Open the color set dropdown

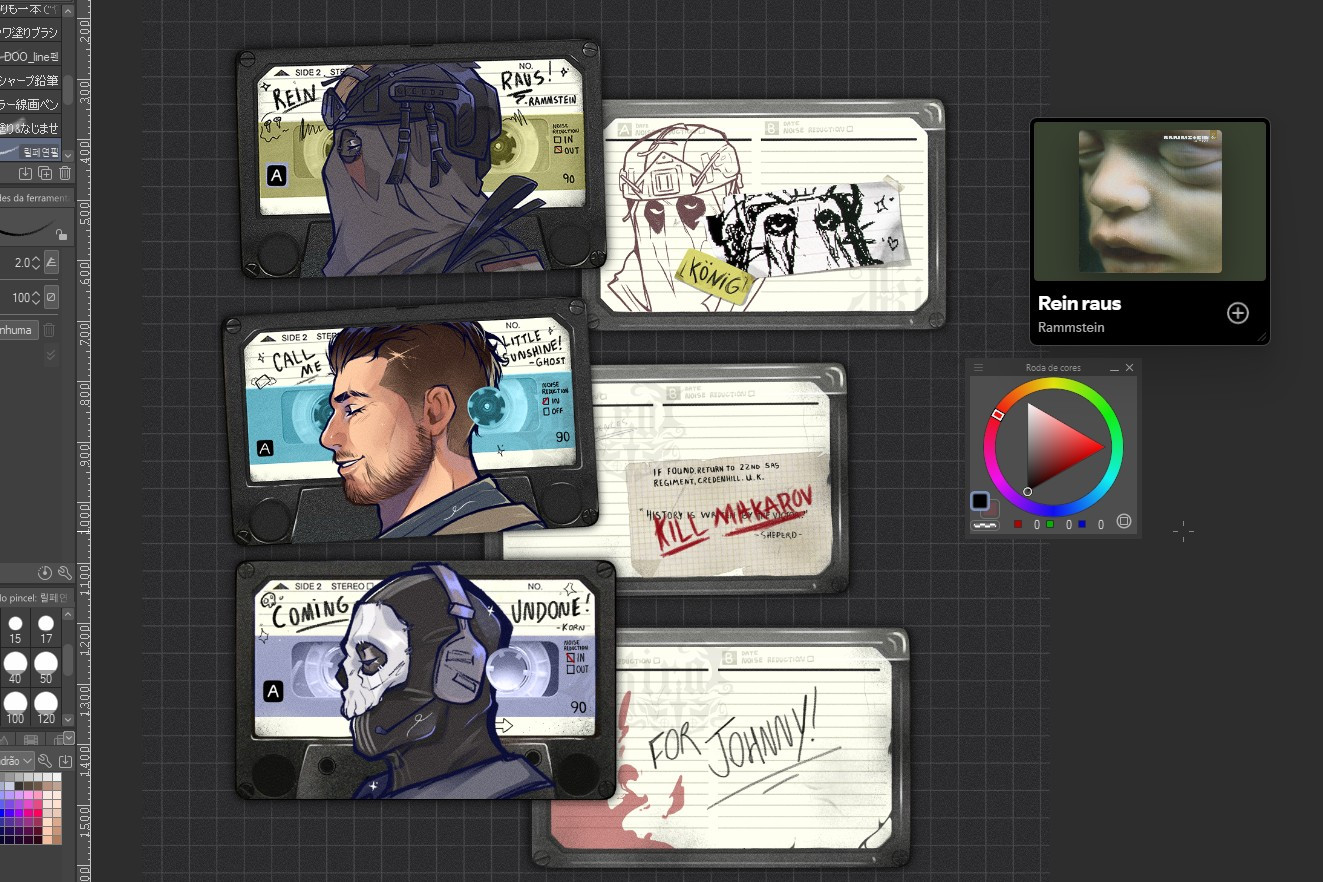(x=17, y=761)
